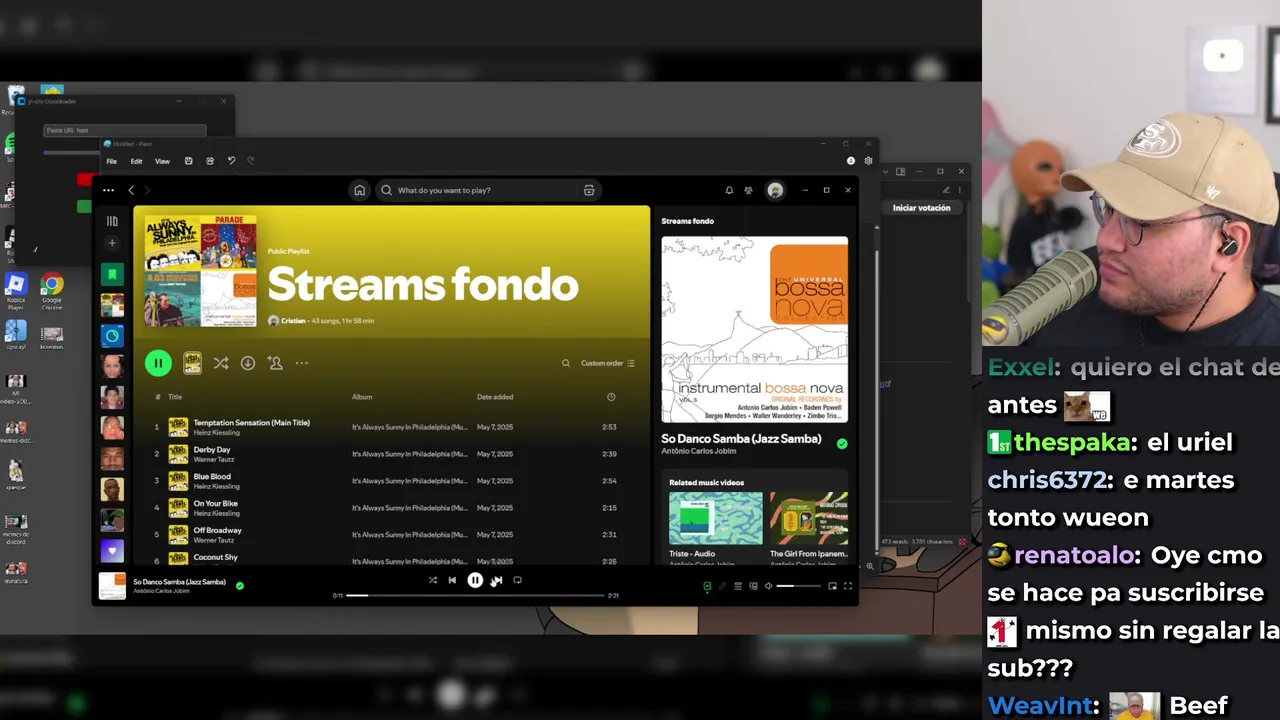The height and width of the screenshot is (720, 1280).
Task: Sort by duration clock column icon
Action: click(x=611, y=397)
